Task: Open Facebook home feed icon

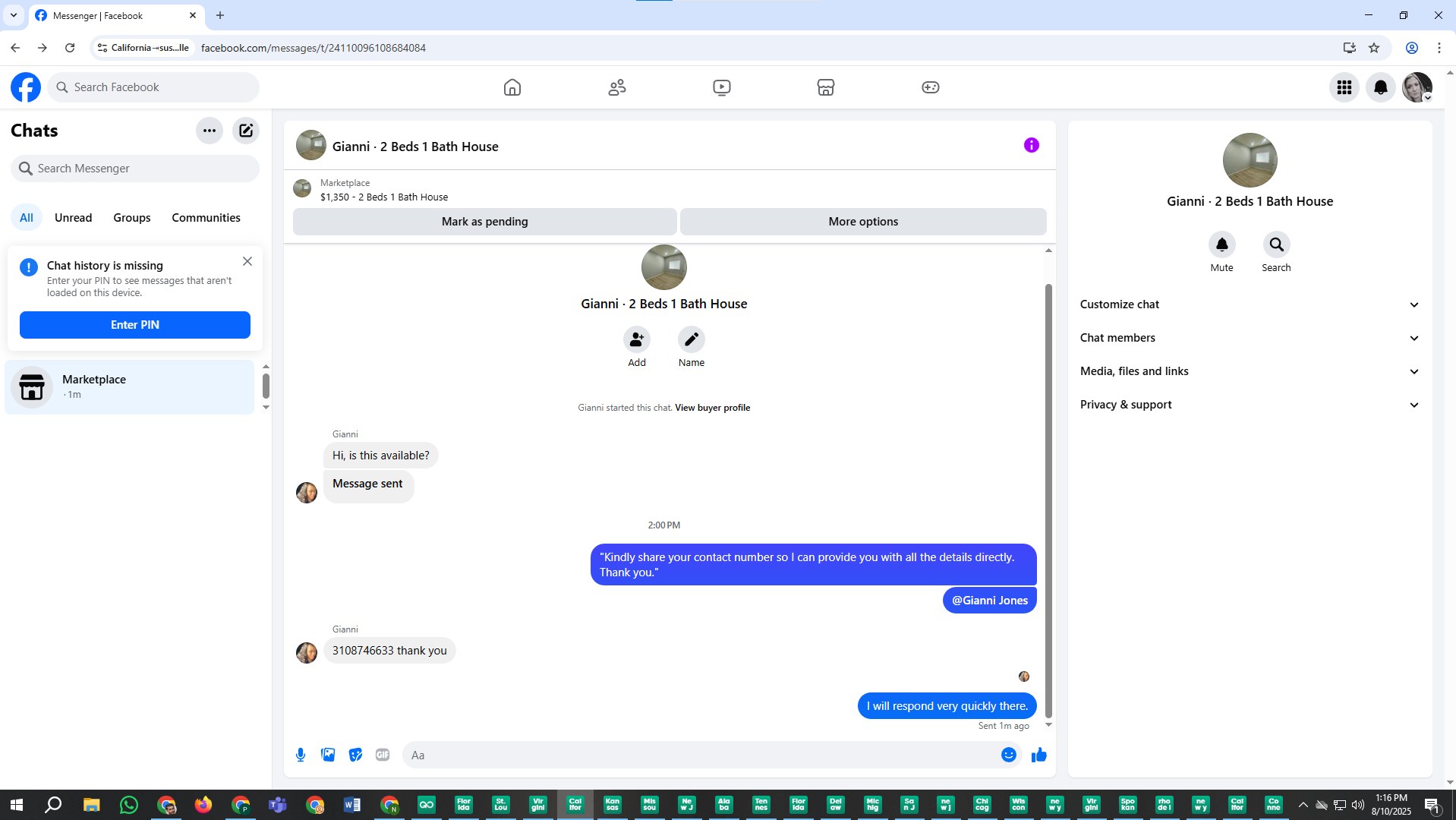Action: (512, 87)
